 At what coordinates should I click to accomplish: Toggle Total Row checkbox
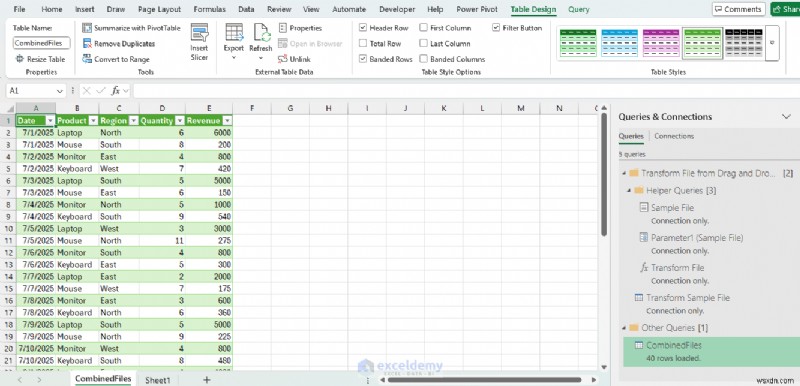click(x=363, y=43)
